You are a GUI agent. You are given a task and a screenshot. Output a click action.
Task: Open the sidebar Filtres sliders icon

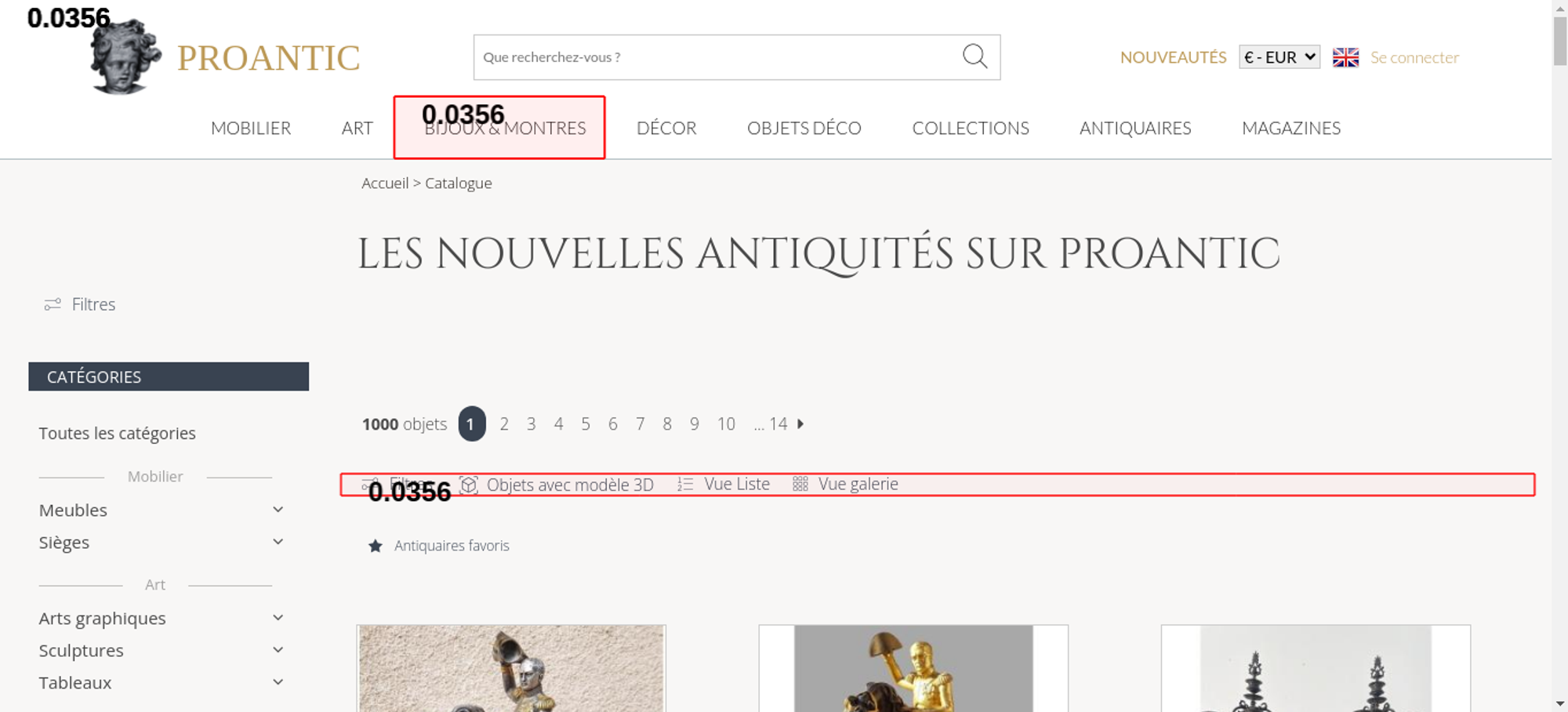53,304
